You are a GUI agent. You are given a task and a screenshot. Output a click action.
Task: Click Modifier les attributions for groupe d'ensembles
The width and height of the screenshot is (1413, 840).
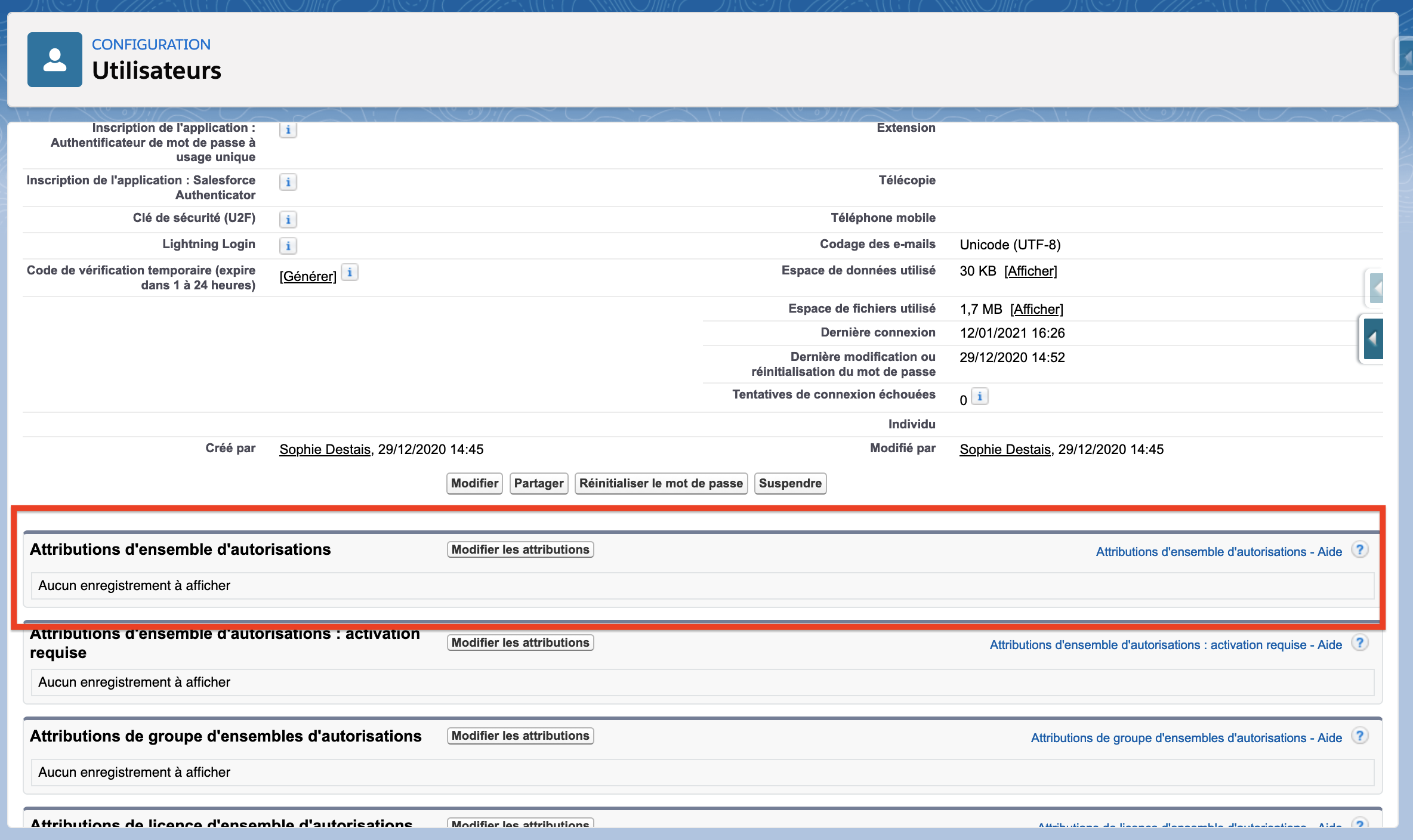pos(520,736)
